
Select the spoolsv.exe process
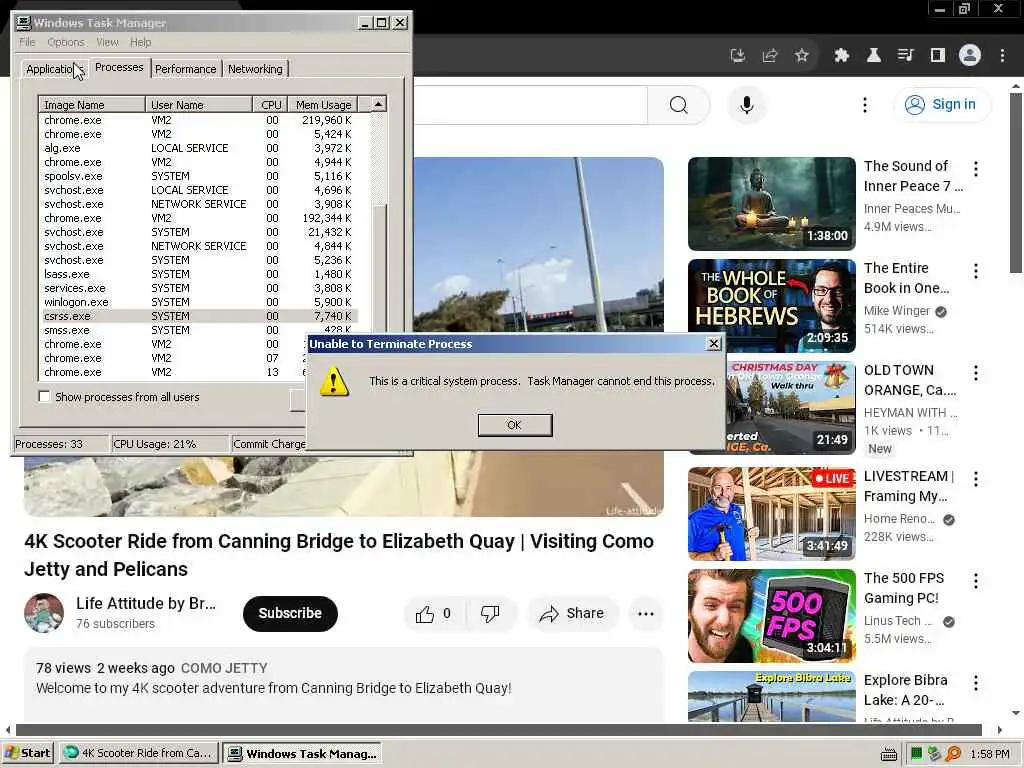198,176
